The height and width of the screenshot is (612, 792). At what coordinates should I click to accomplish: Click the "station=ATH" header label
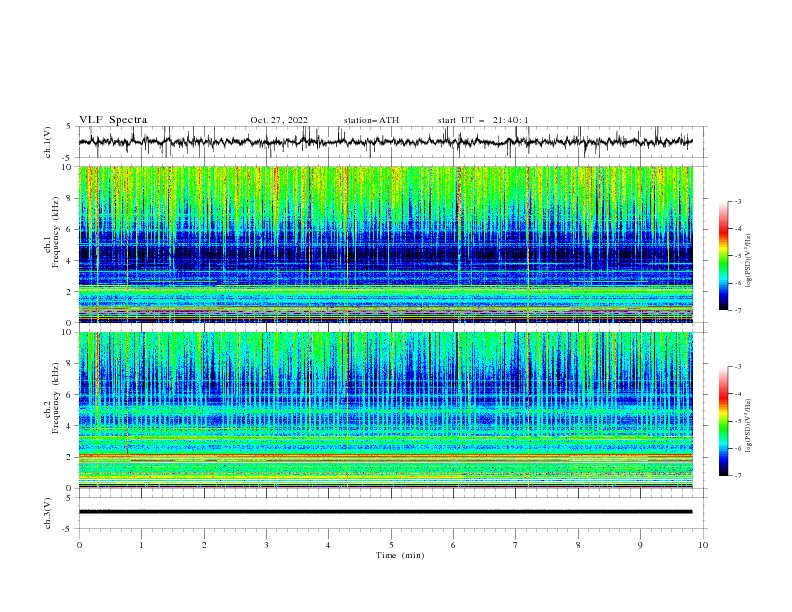(x=371, y=120)
